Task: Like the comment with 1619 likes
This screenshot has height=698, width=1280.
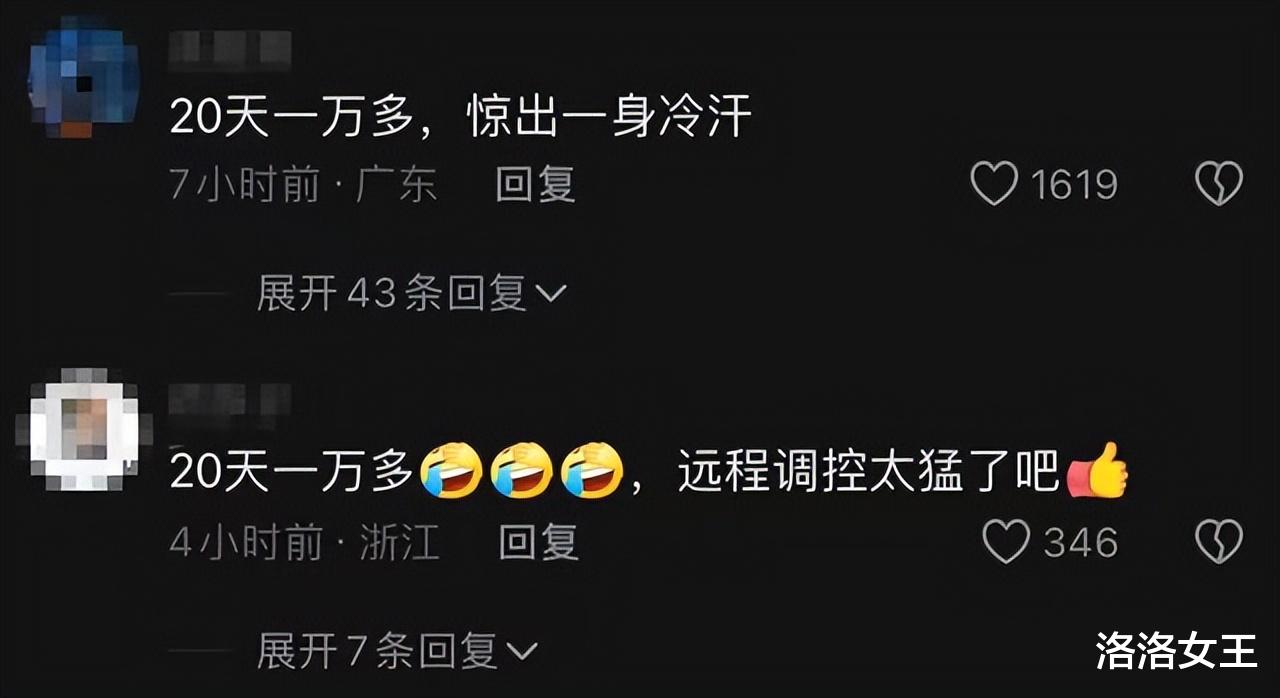Action: (x=994, y=184)
